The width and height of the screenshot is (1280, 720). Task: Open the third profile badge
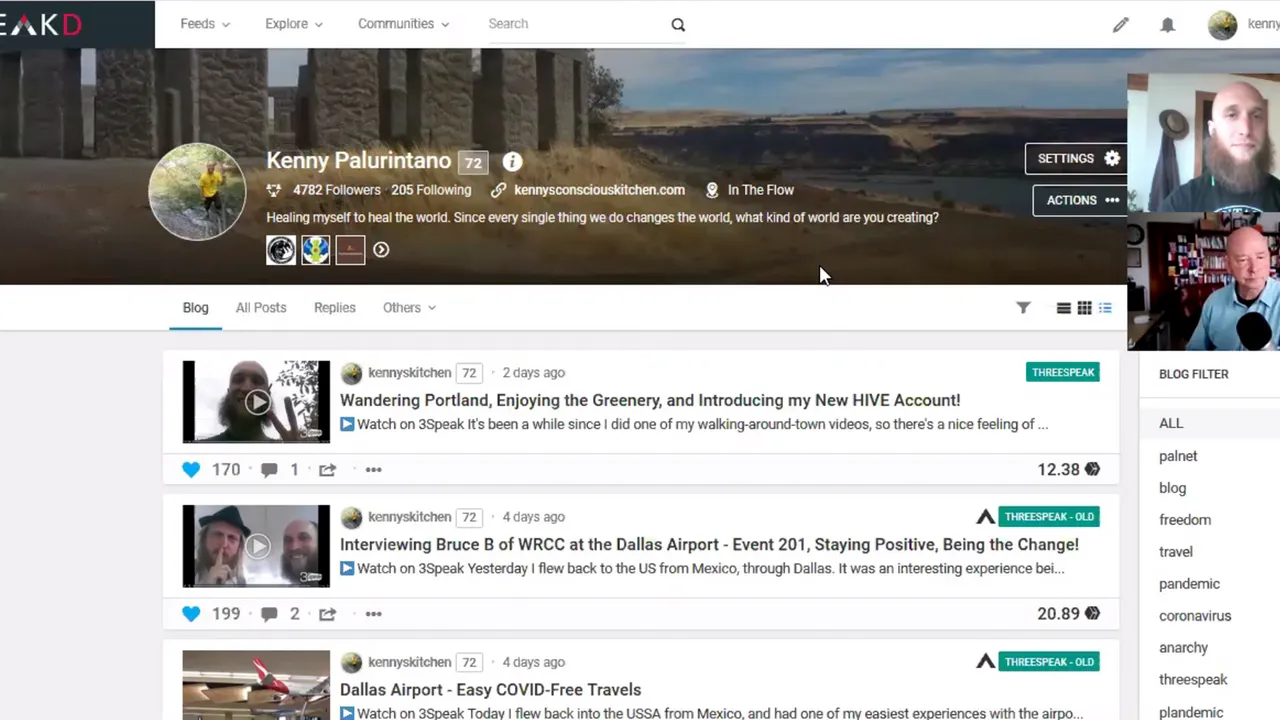click(350, 250)
